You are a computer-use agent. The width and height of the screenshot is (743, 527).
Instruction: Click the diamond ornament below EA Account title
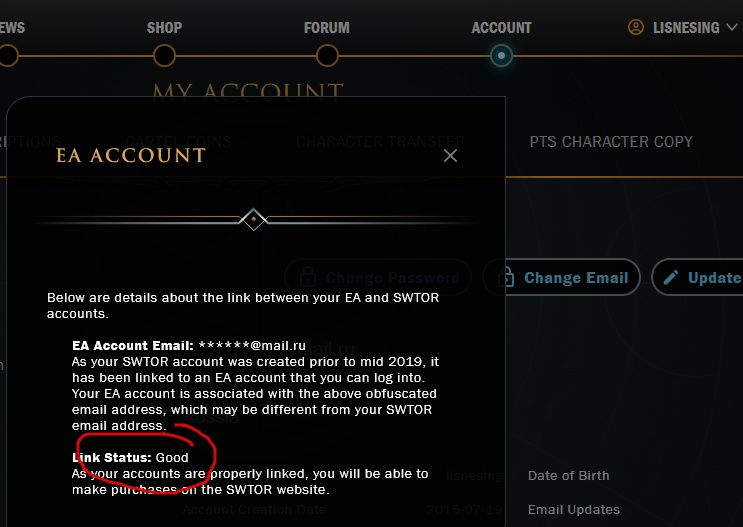pyautogui.click(x=255, y=219)
